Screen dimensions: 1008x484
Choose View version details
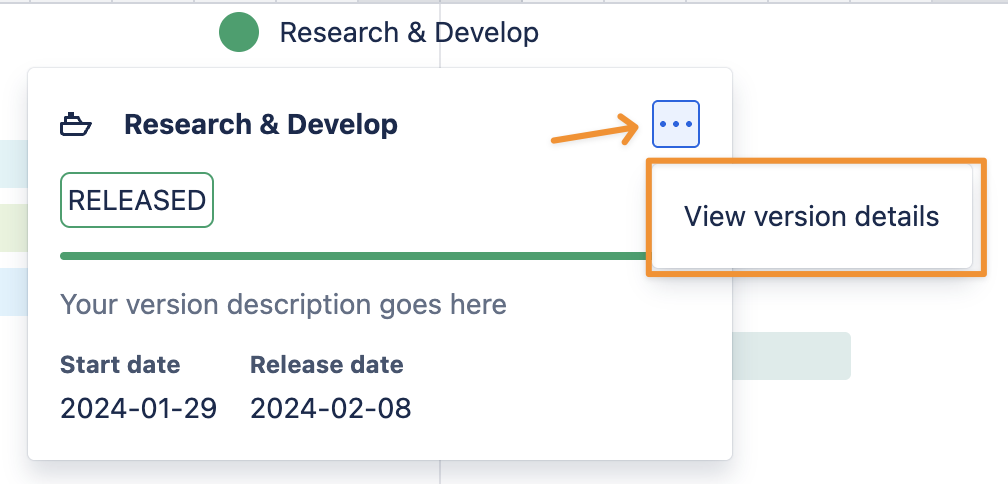[x=811, y=216]
